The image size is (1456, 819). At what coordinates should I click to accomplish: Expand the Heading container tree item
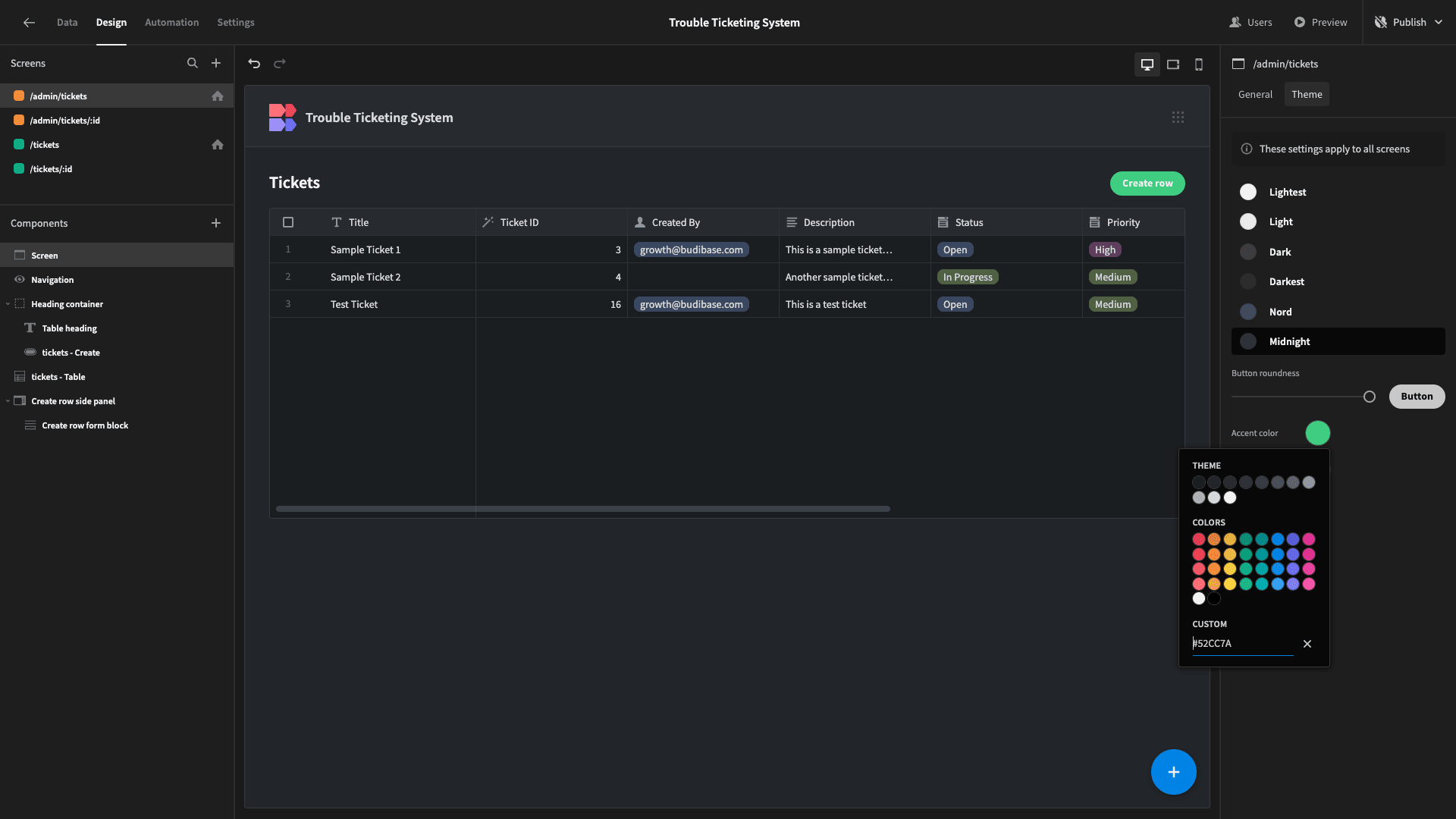[x=7, y=304]
